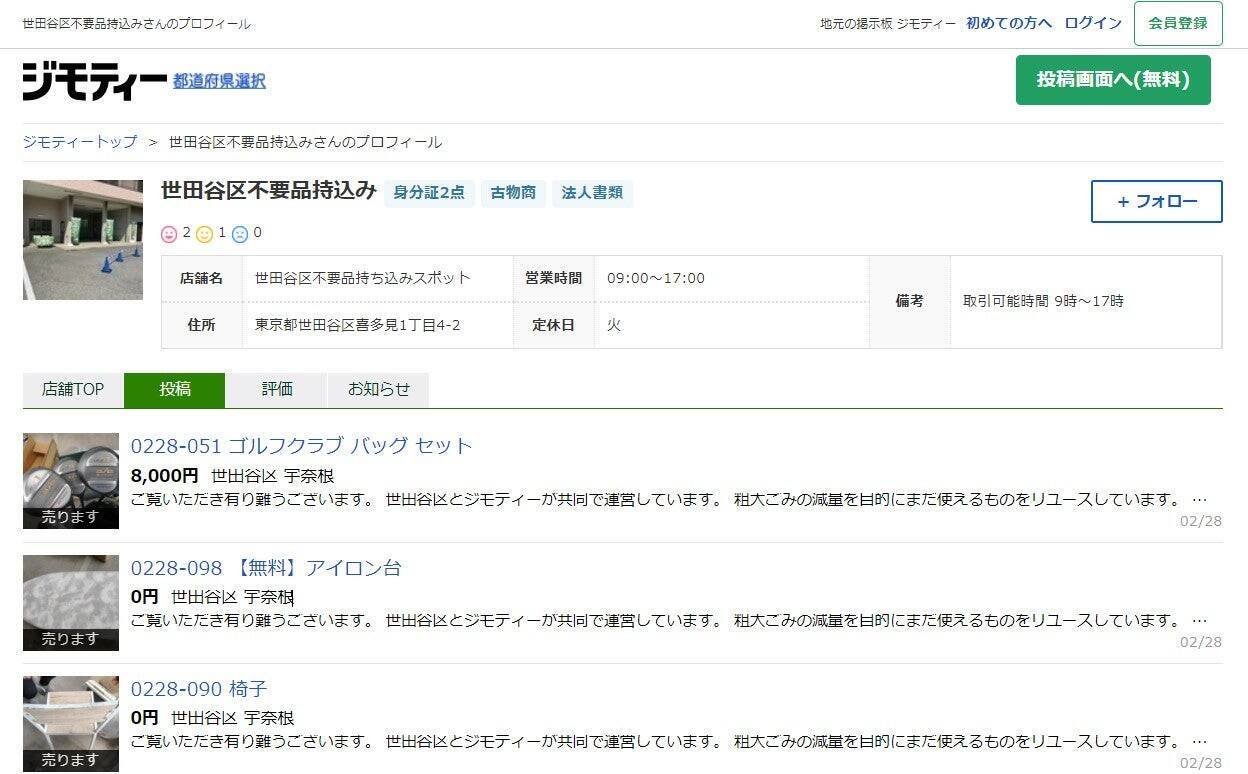Open the ironing board listing thumbnail
Image resolution: width=1248 pixels, height=774 pixels.
click(x=71, y=602)
